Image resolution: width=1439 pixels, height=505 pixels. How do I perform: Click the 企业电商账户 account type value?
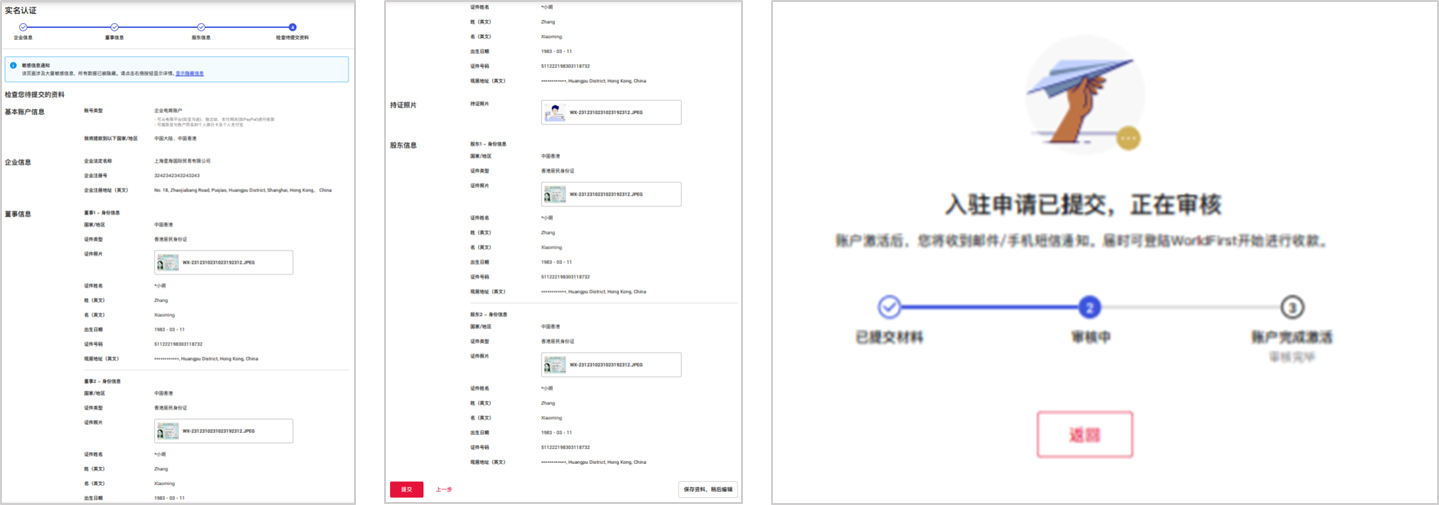pos(168,110)
